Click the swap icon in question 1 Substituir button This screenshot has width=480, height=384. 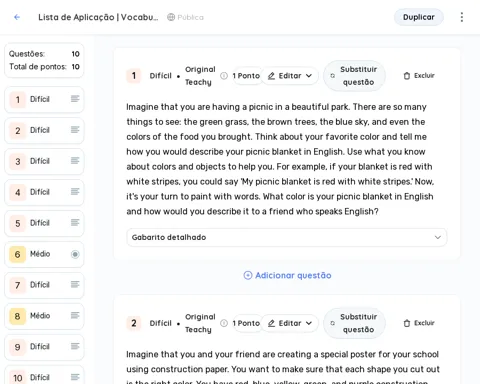pos(332,76)
